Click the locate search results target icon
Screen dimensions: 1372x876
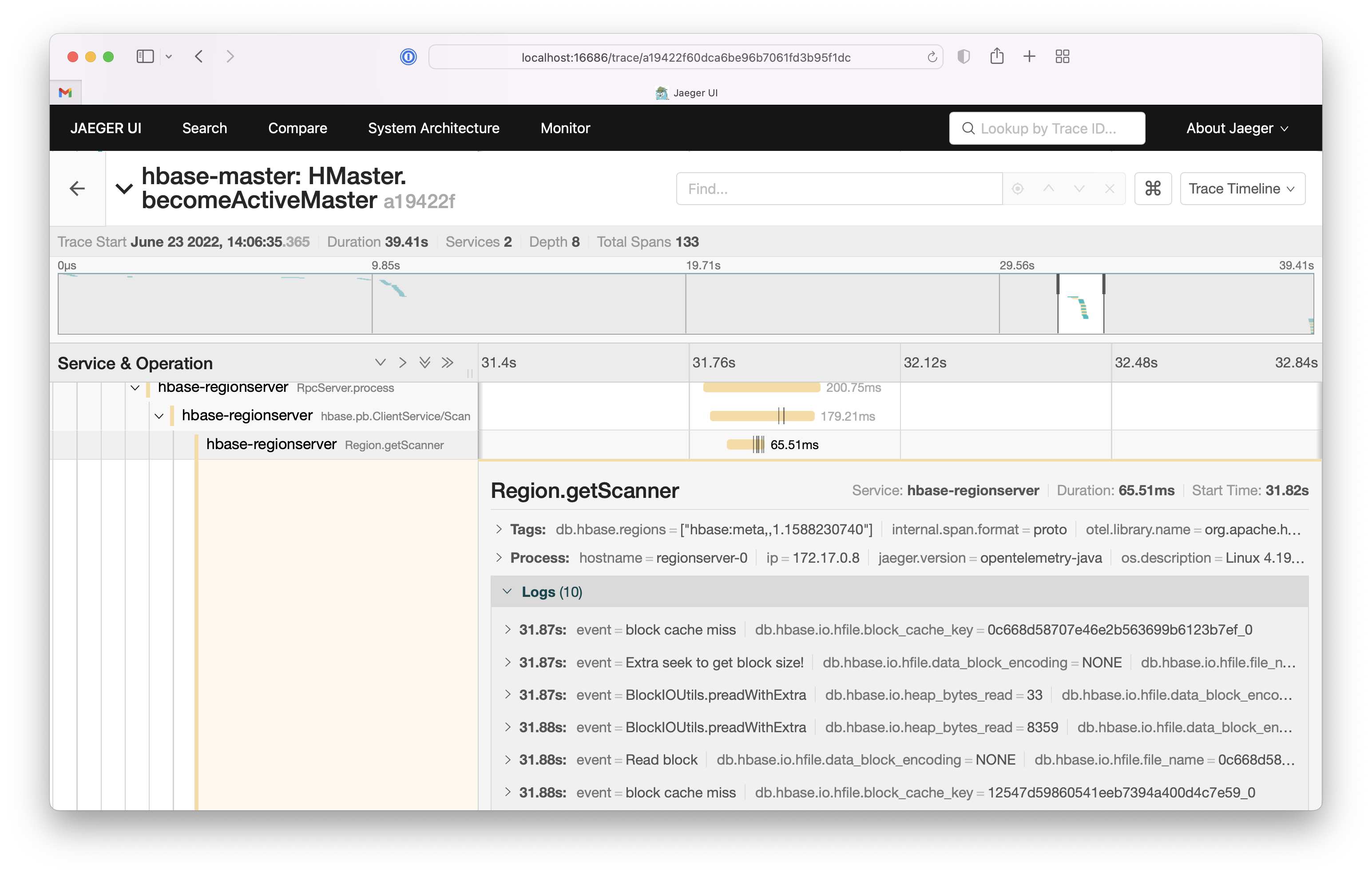(x=1018, y=189)
